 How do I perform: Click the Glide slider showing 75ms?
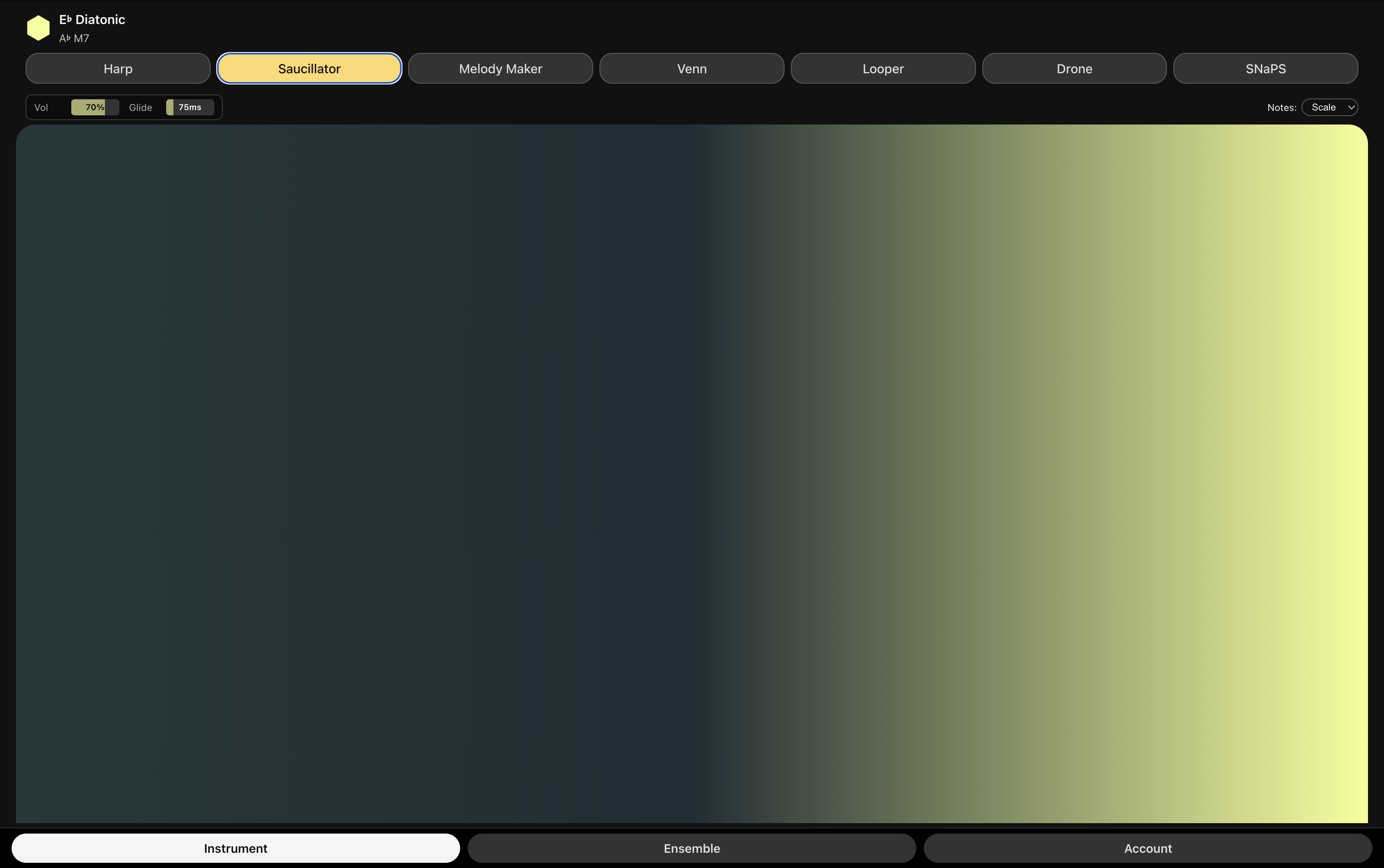[x=190, y=107]
